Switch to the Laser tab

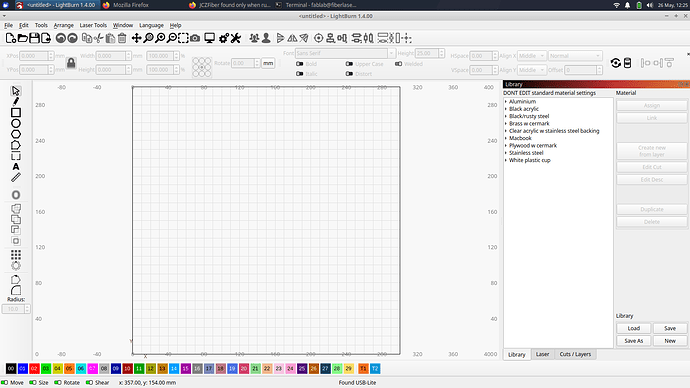click(542, 354)
